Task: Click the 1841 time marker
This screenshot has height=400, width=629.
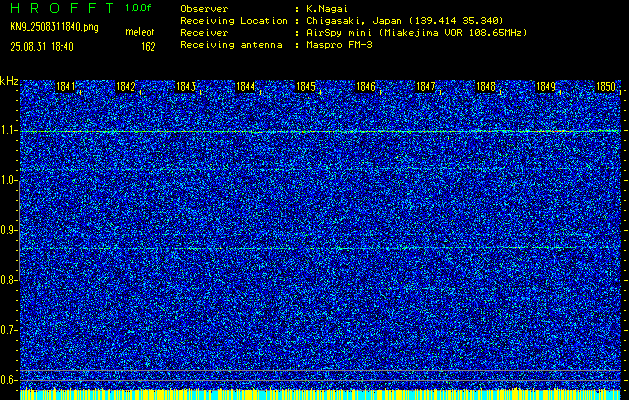Action: click(65, 86)
